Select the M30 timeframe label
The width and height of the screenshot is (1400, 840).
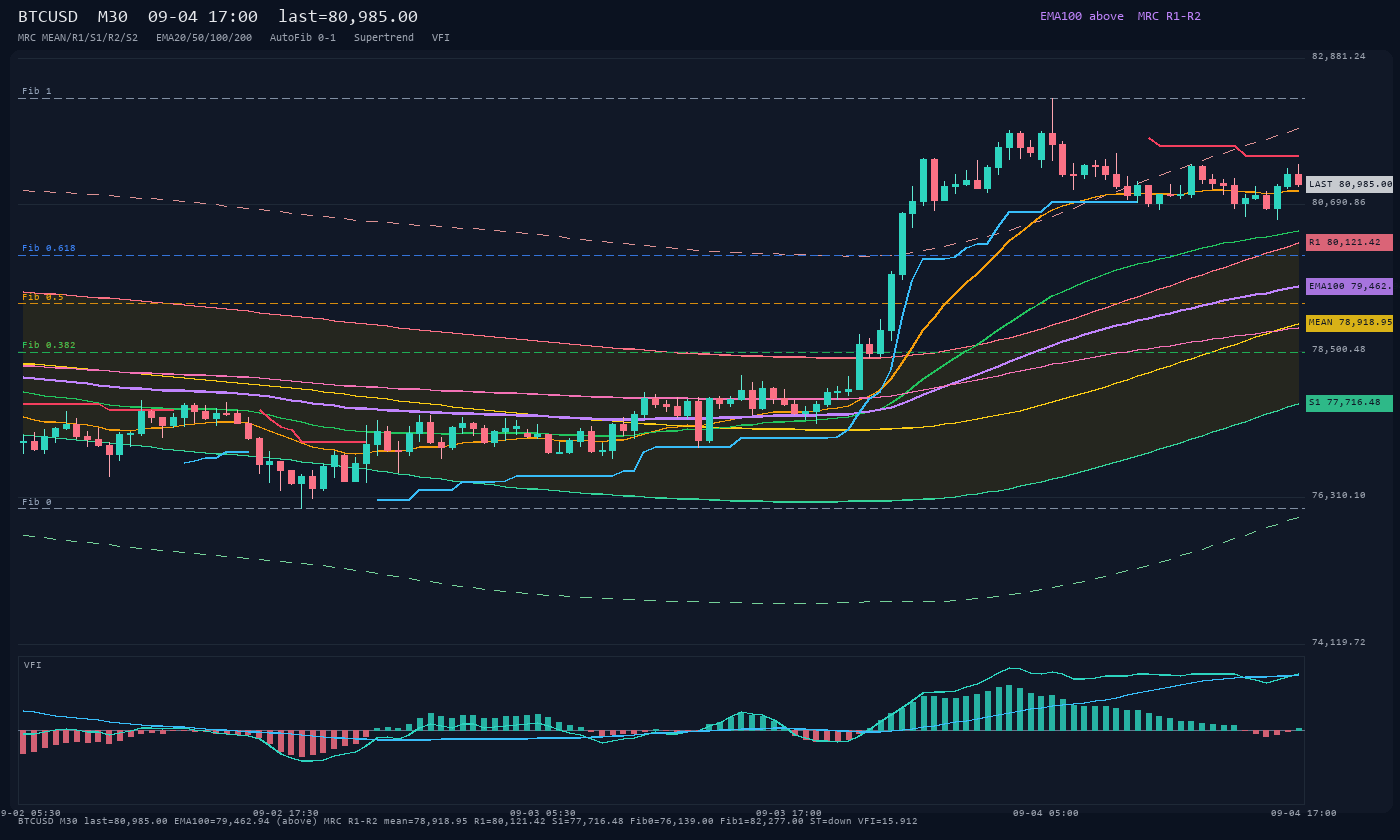click(x=112, y=17)
